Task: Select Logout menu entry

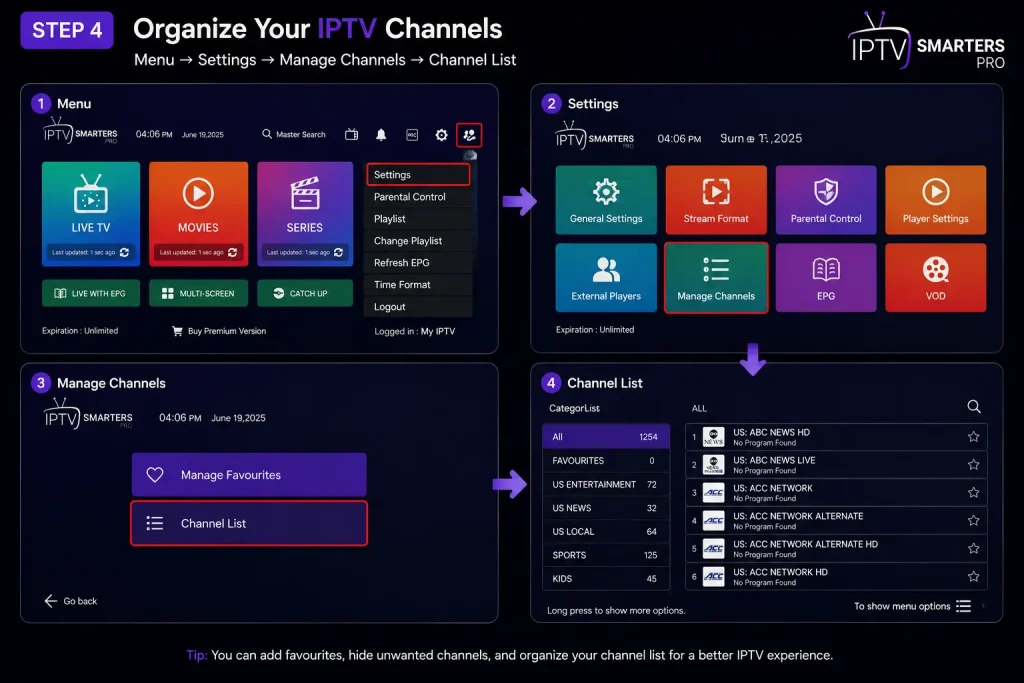Action: click(418, 307)
